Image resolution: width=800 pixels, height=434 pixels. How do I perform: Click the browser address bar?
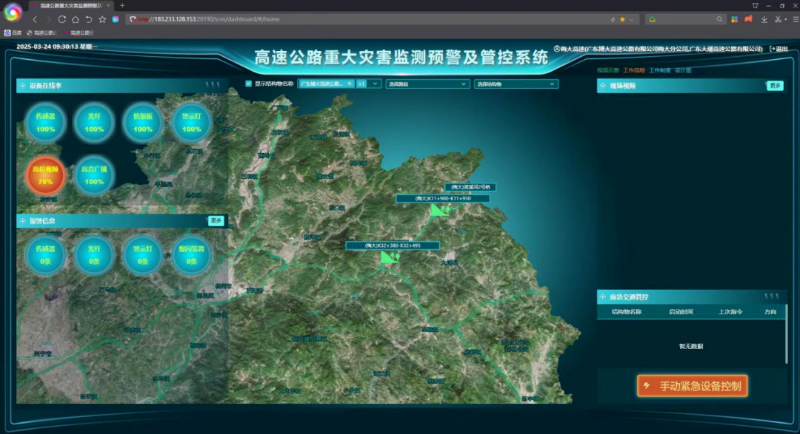[x=350, y=19]
